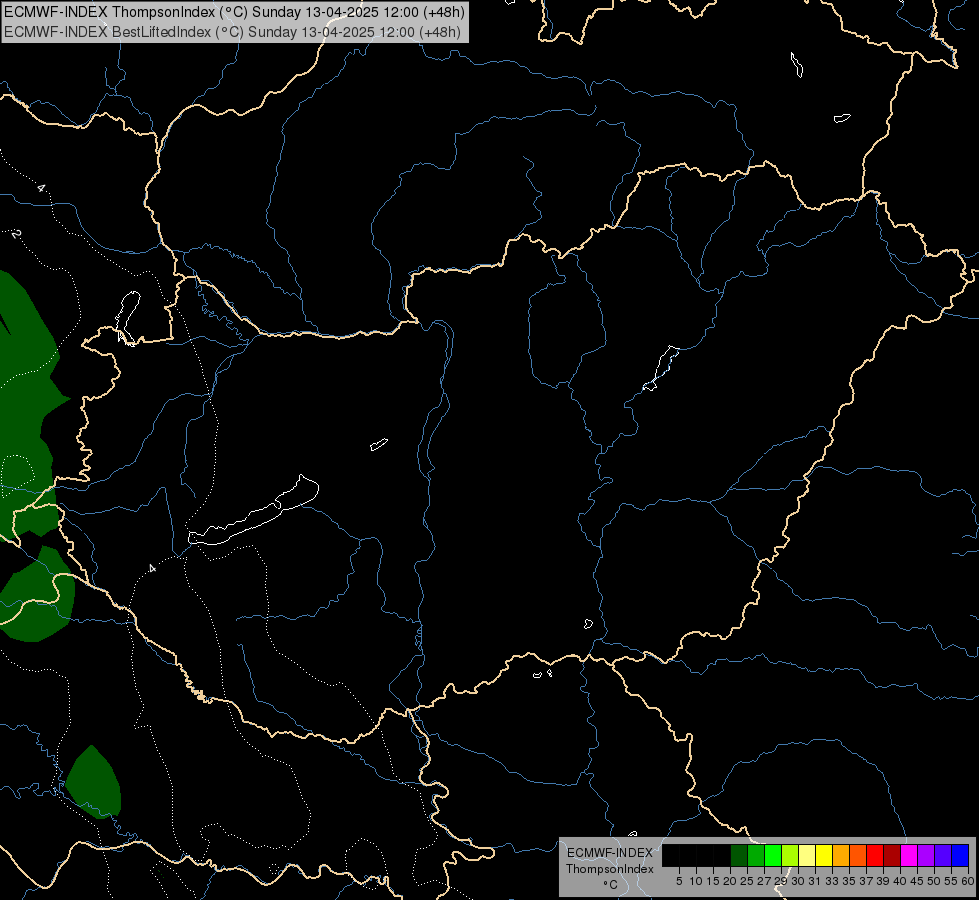
Task: Select the bright green 27-29 legend swatch
Action: [773, 855]
